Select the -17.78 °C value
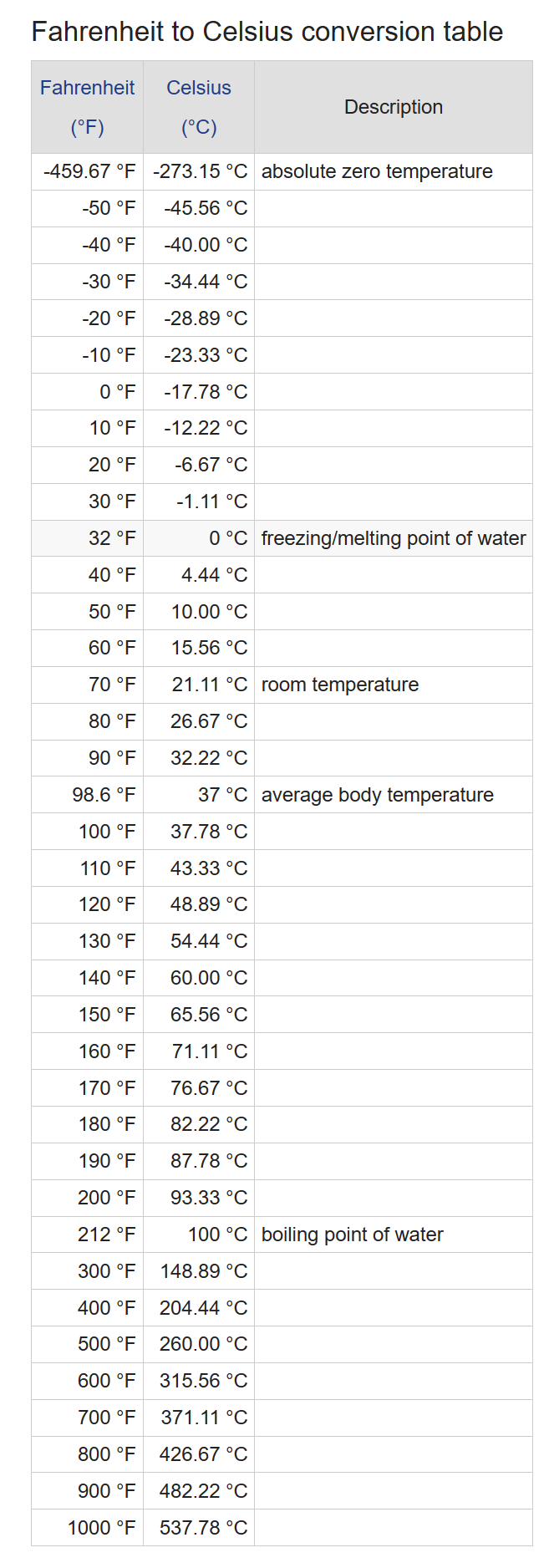The image size is (554, 1568). [x=206, y=392]
